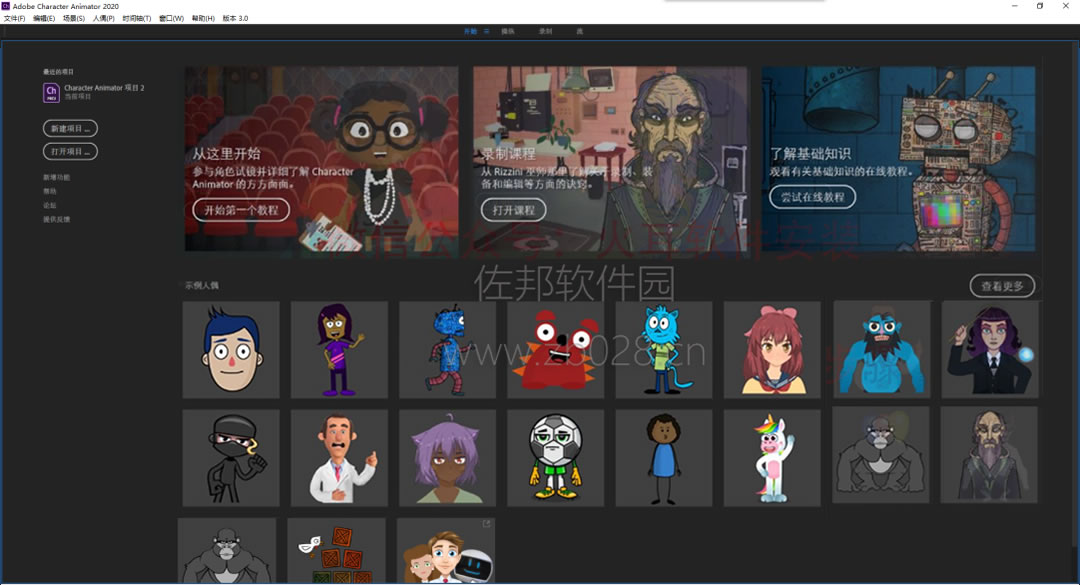The width and height of the screenshot is (1080, 585).
Task: Open the 文件(F) menu
Action: click(14, 19)
